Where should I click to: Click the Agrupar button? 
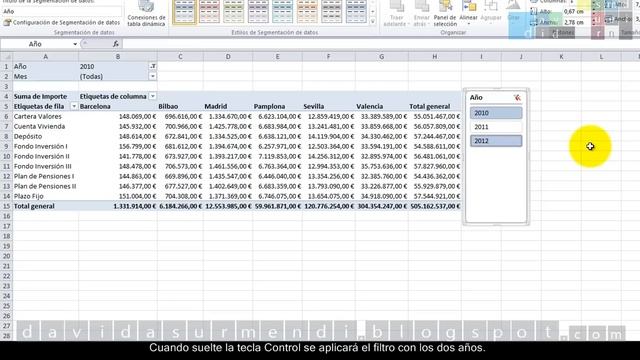(x=491, y=14)
